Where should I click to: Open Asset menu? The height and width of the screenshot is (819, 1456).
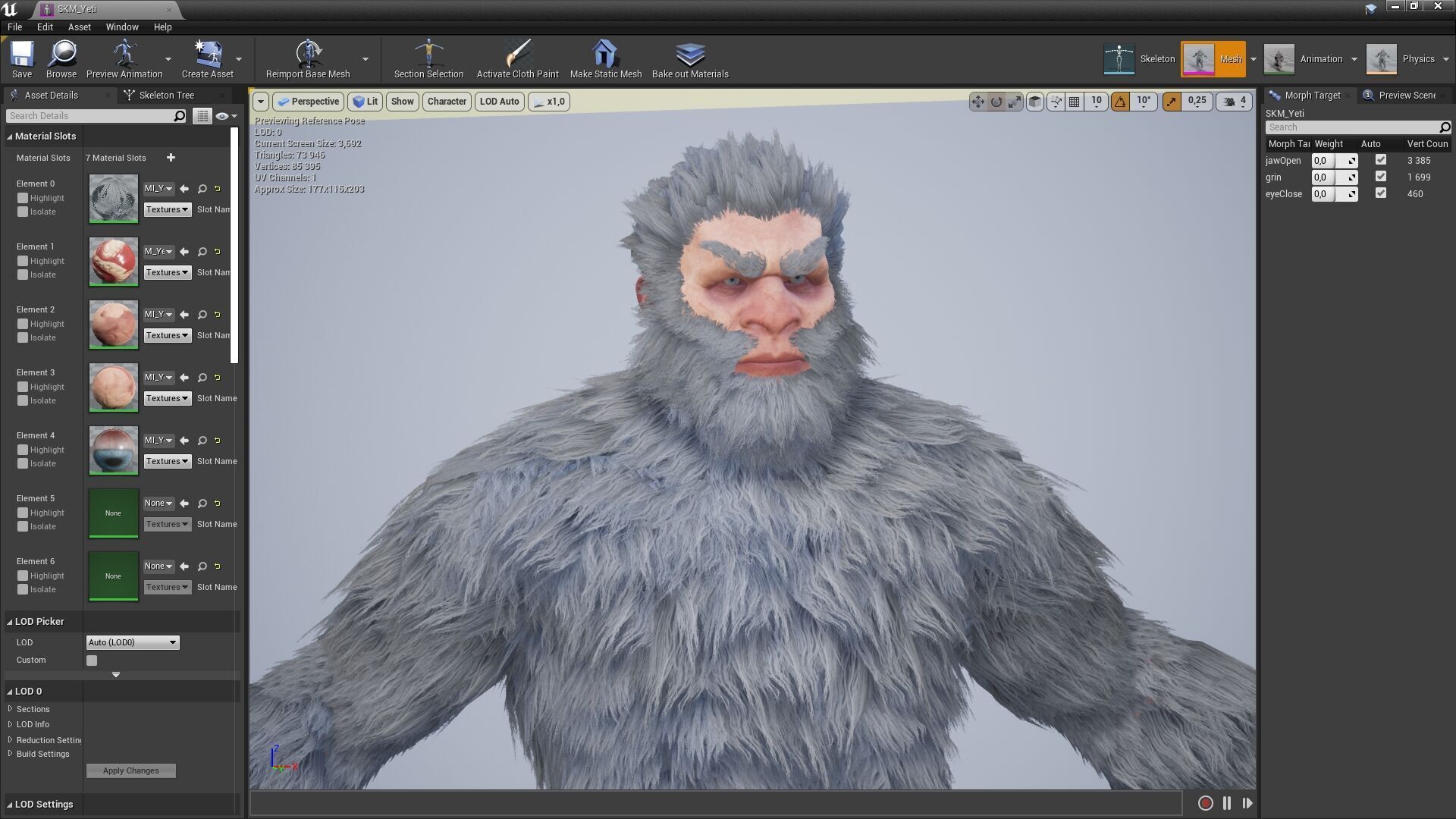[x=79, y=27]
